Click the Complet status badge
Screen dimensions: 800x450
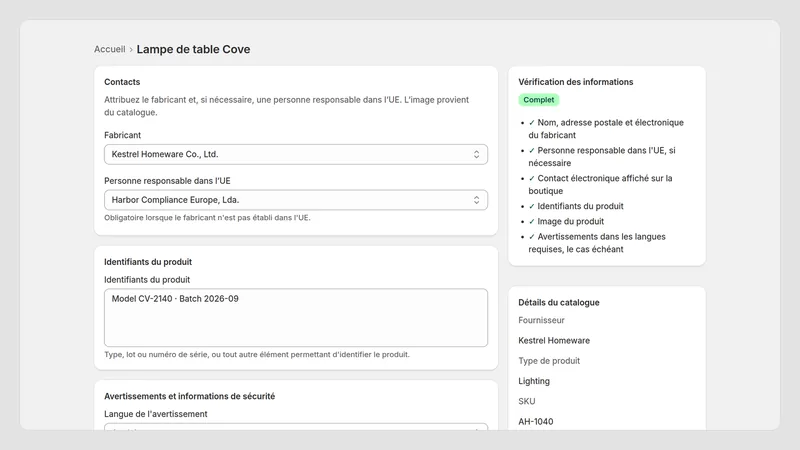click(539, 100)
